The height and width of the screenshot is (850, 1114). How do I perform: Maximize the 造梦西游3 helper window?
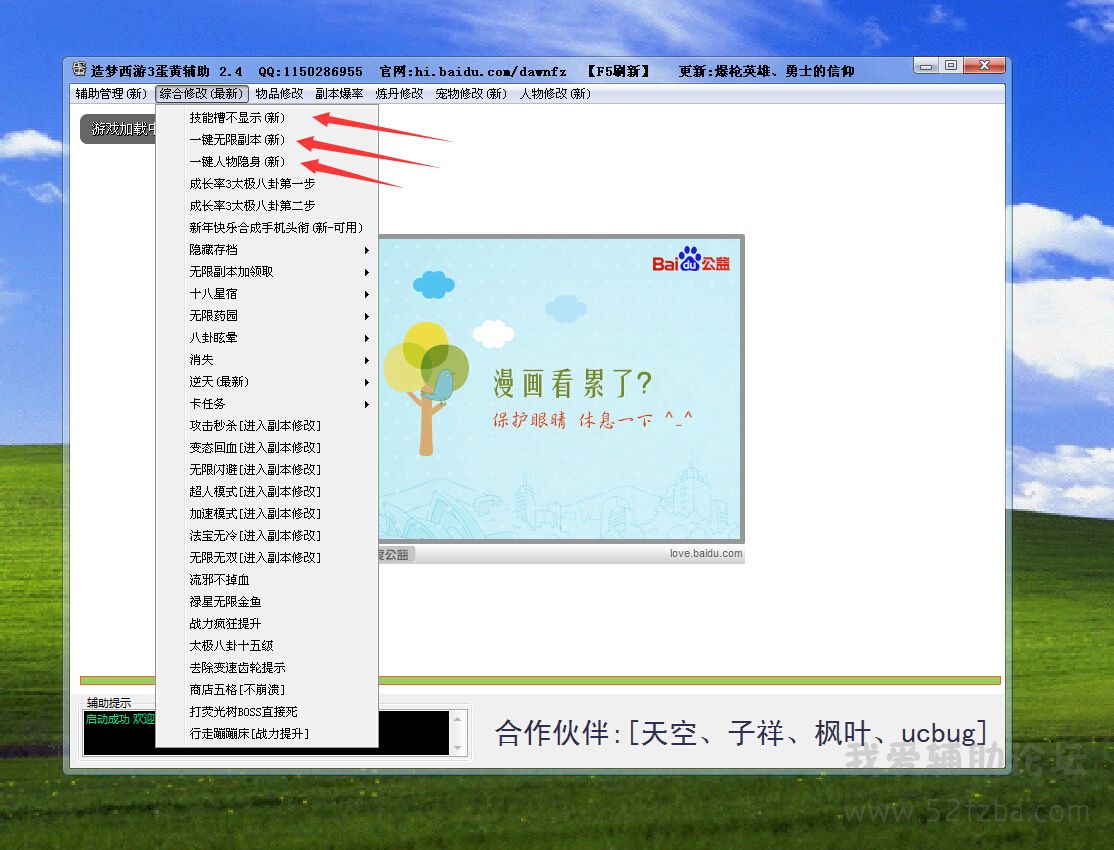(x=951, y=66)
